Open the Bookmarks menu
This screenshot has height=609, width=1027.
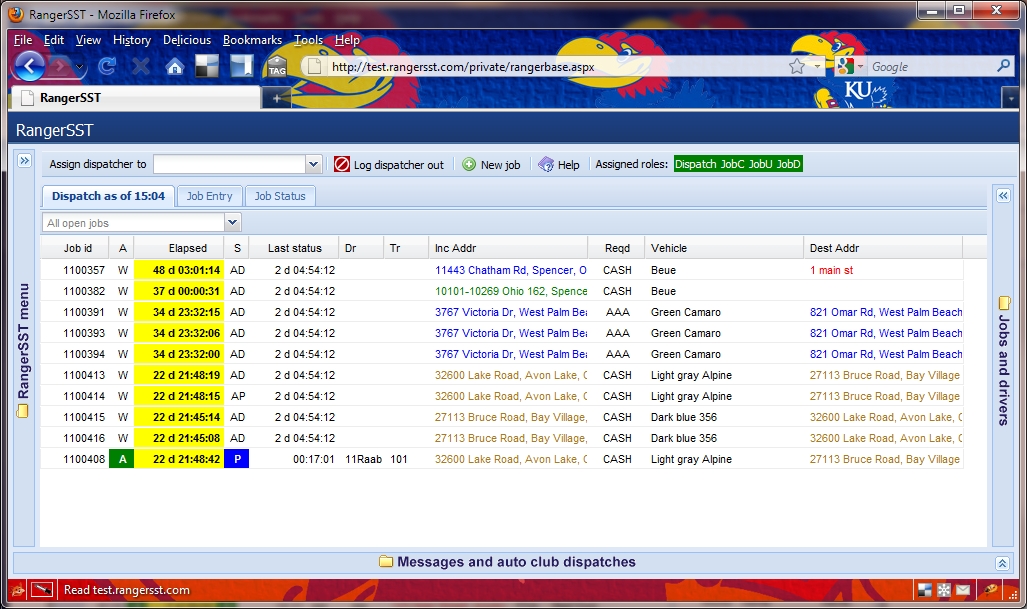tap(252, 40)
